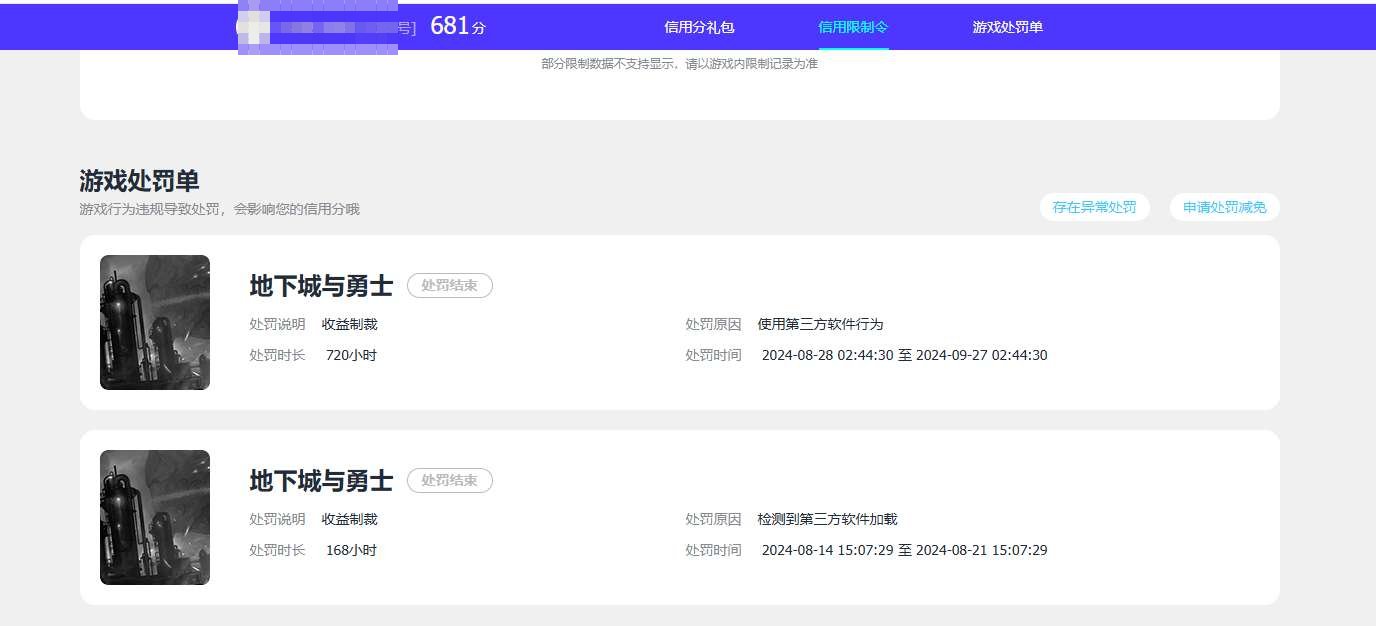Click the date range starting 2024-08-14 15:07:29
Viewport: 1376px width, 626px height.
tap(904, 550)
